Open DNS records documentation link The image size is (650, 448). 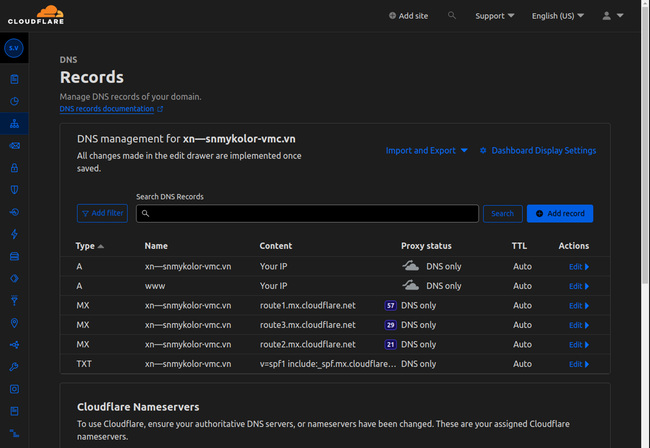[x=111, y=109]
